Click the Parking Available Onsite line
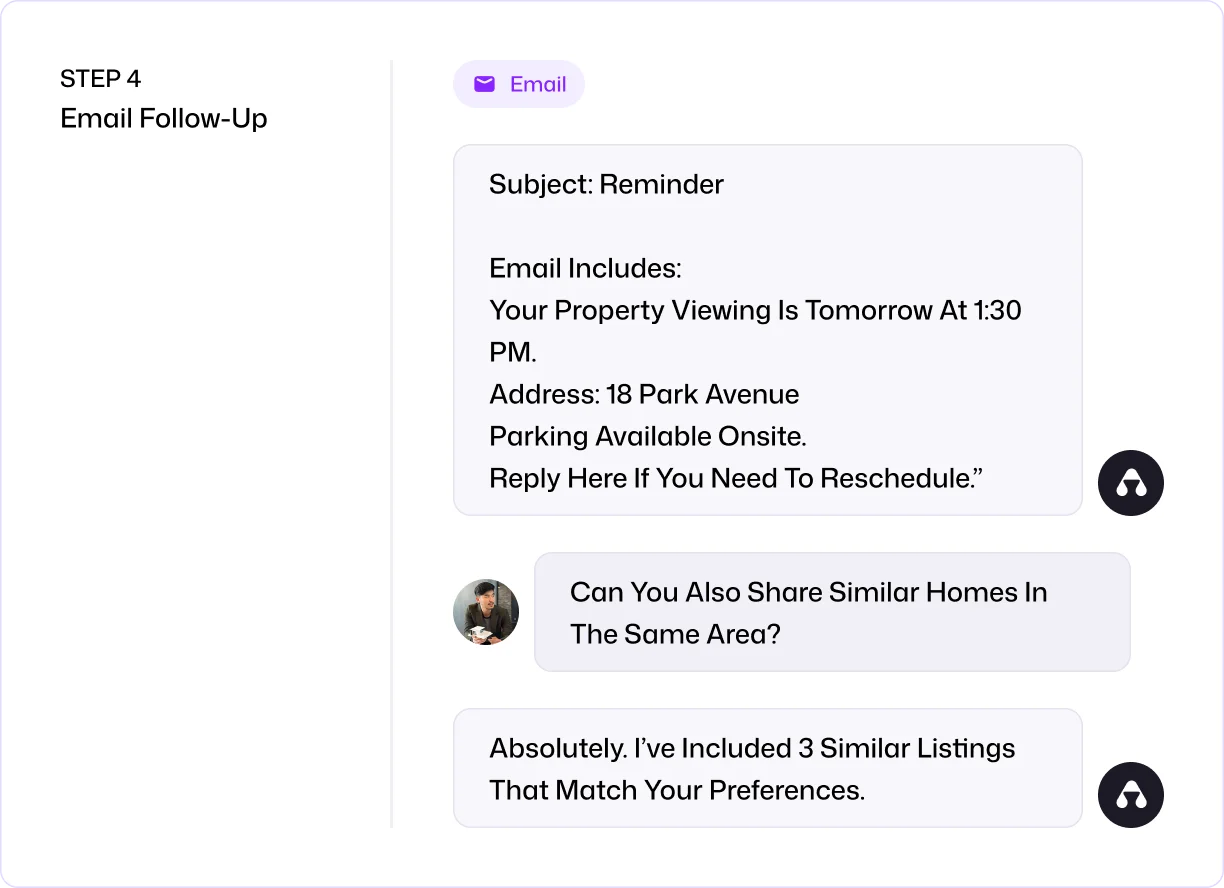Image resolution: width=1224 pixels, height=888 pixels. click(x=647, y=436)
